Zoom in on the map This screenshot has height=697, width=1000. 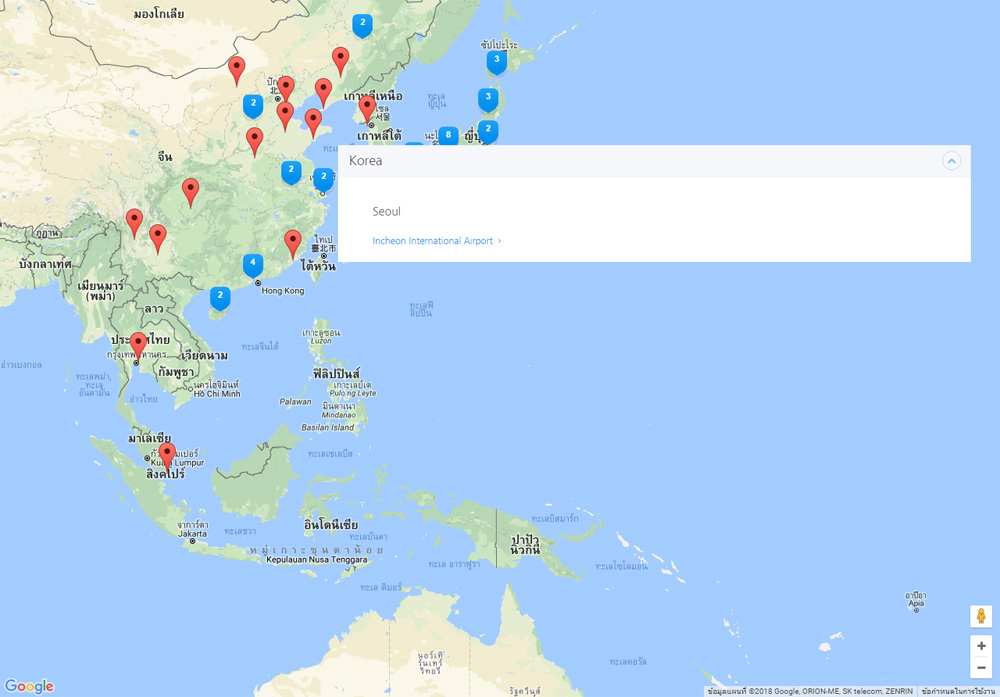pyautogui.click(x=981, y=646)
